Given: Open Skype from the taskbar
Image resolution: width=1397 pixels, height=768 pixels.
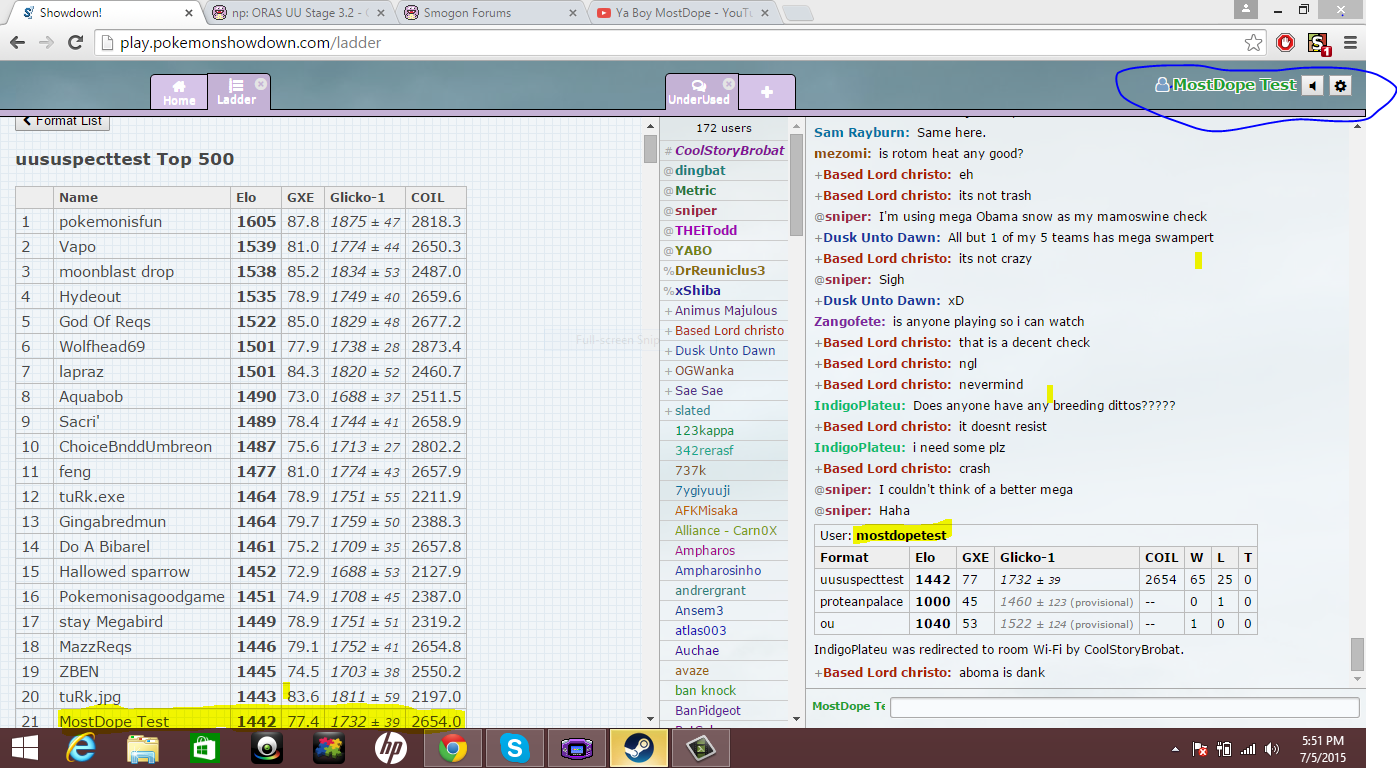Looking at the screenshot, I should 514,748.
